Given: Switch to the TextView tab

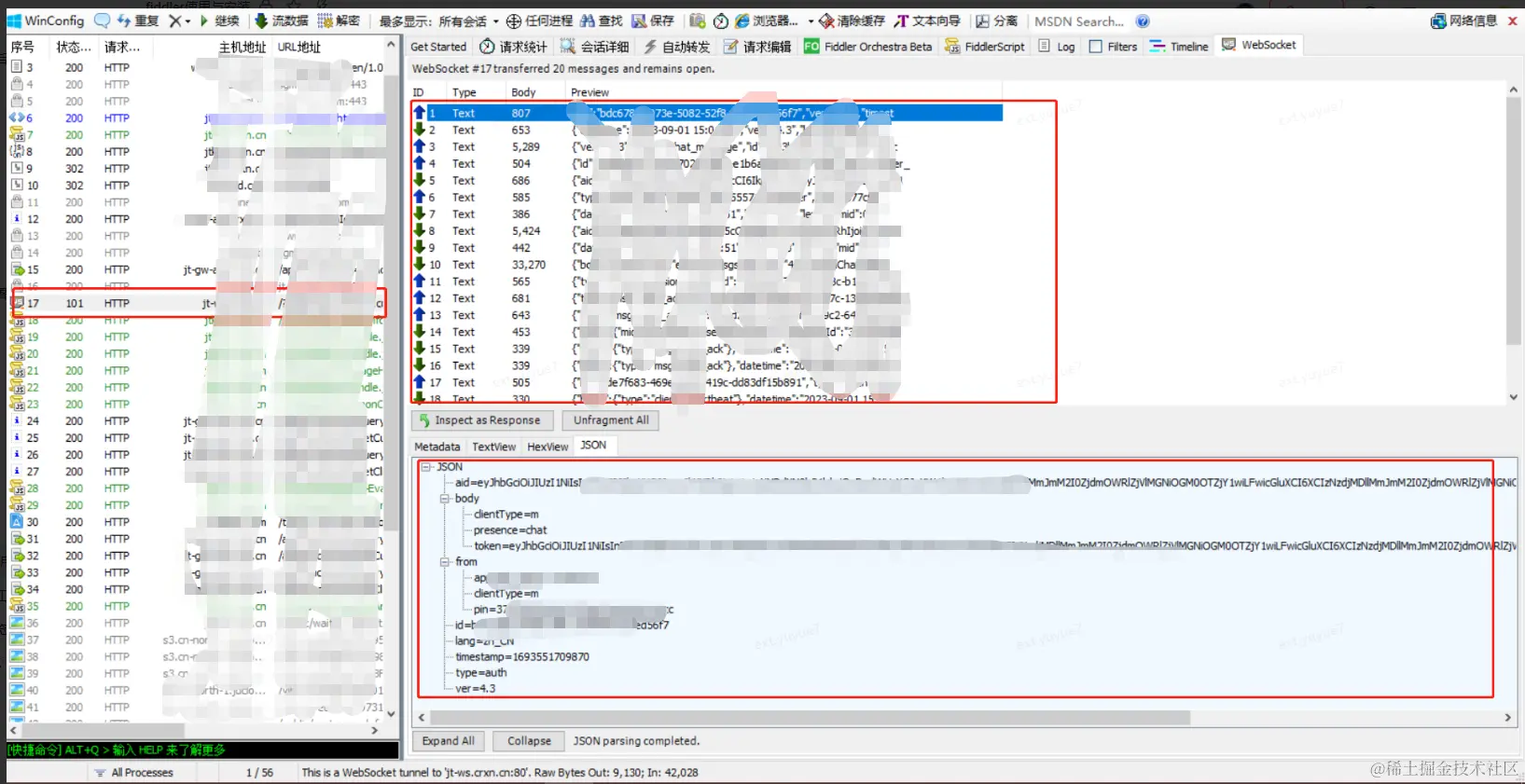Looking at the screenshot, I should click(x=493, y=447).
